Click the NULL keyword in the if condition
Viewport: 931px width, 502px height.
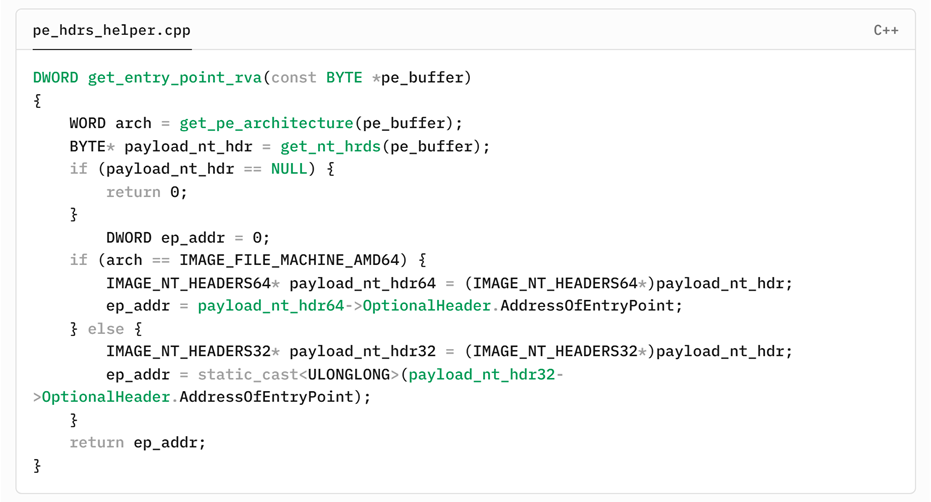click(289, 169)
